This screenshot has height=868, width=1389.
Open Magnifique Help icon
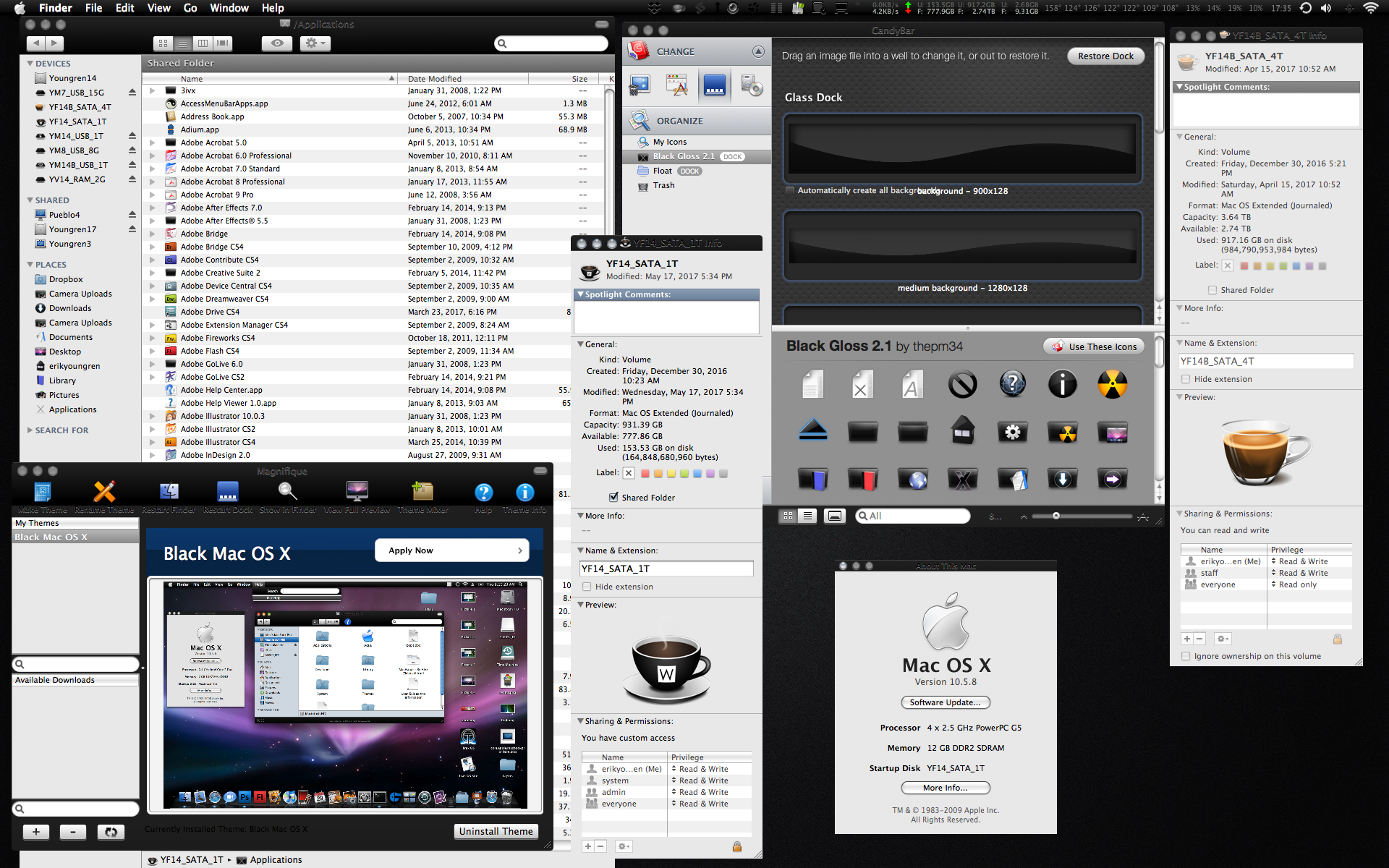pyautogui.click(x=483, y=493)
